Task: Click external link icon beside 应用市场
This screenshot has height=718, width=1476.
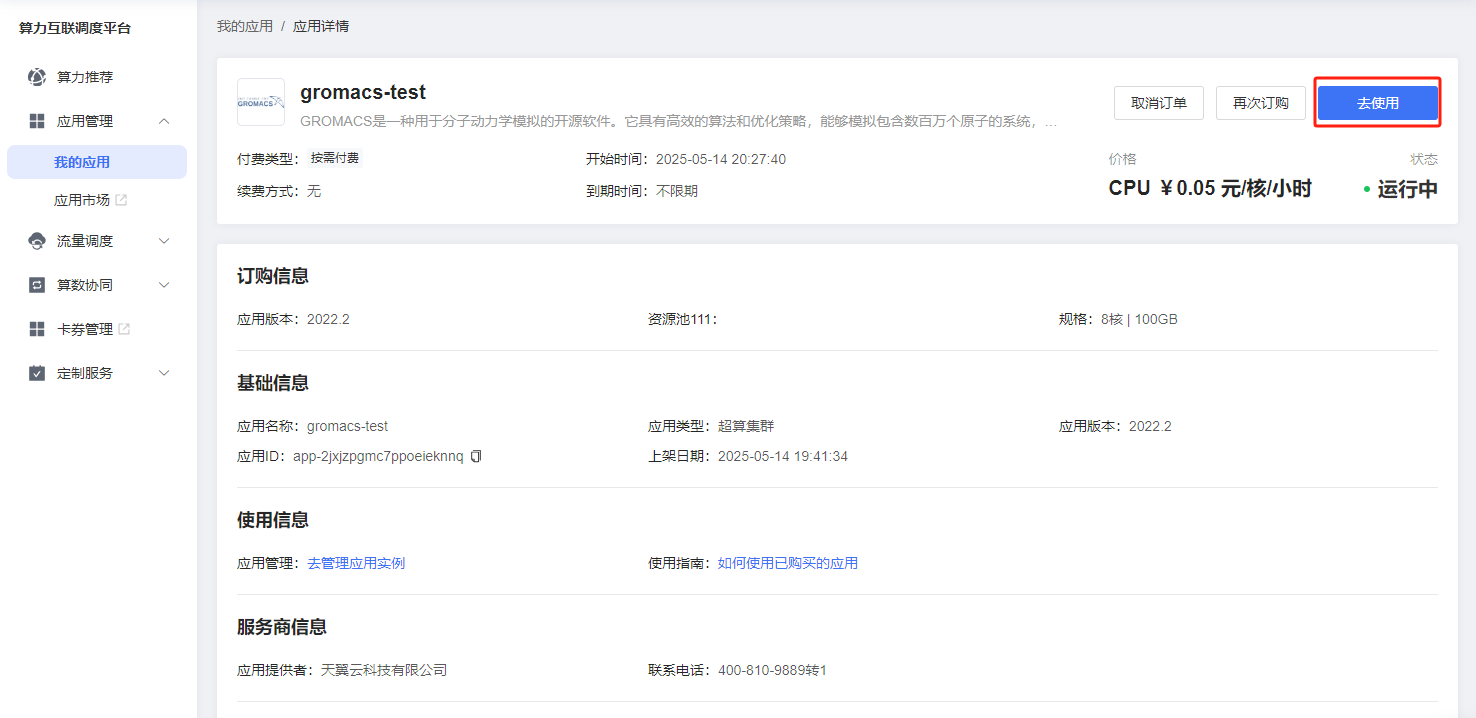Action: (x=121, y=200)
